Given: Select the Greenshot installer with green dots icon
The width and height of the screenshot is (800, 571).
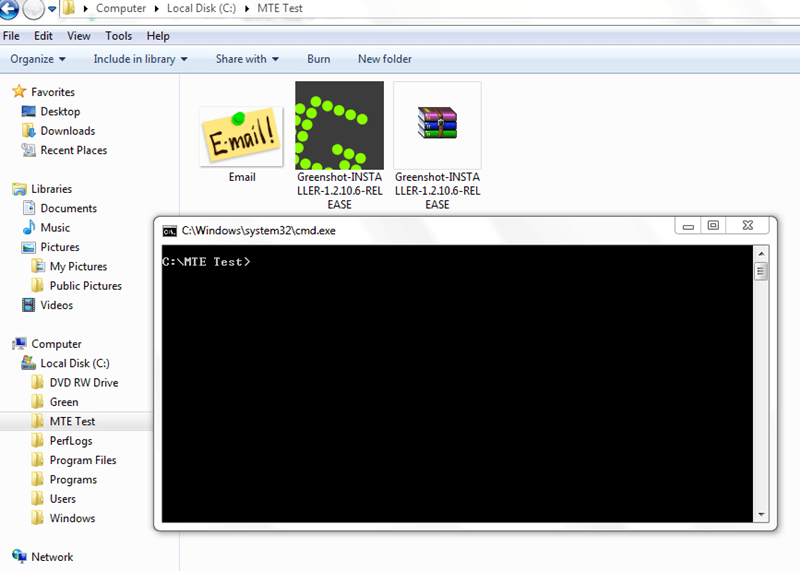Looking at the screenshot, I should click(x=339, y=125).
